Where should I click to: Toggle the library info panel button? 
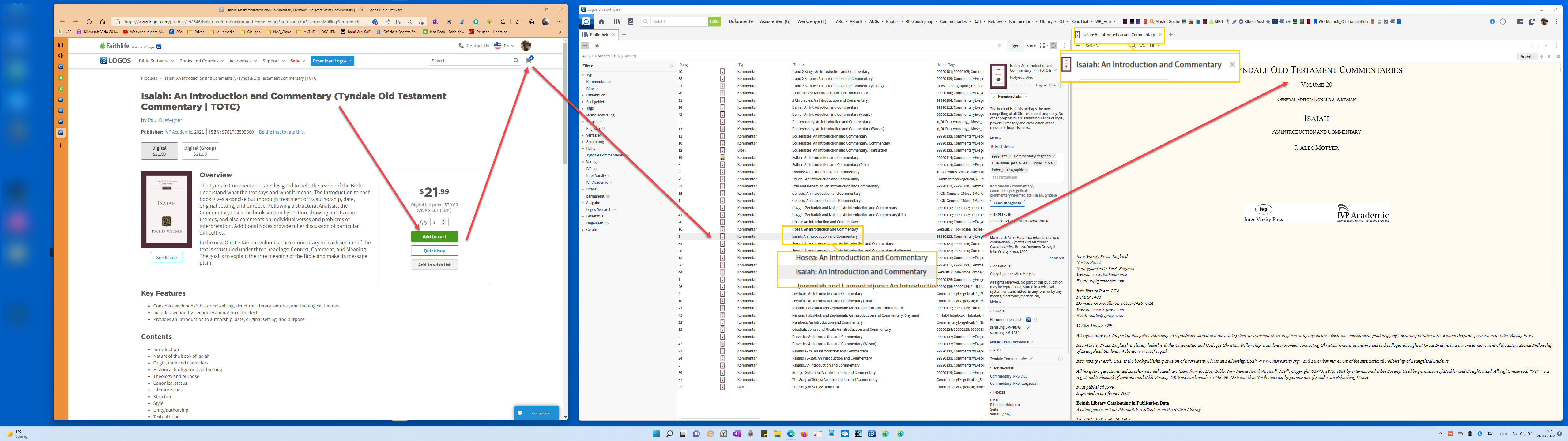point(1053,46)
